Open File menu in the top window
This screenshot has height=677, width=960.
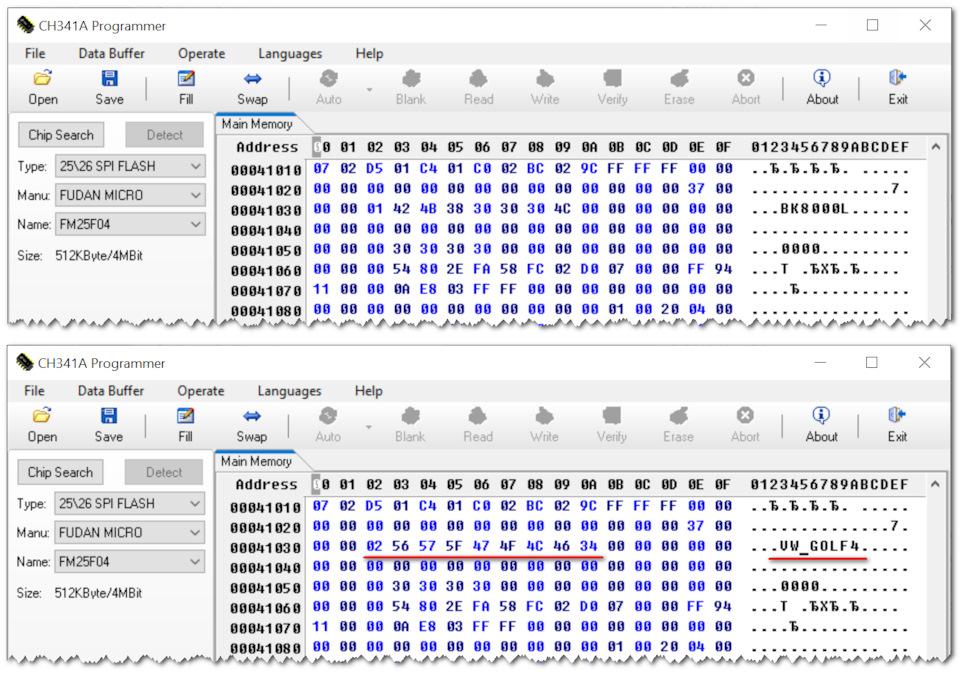[x=35, y=53]
